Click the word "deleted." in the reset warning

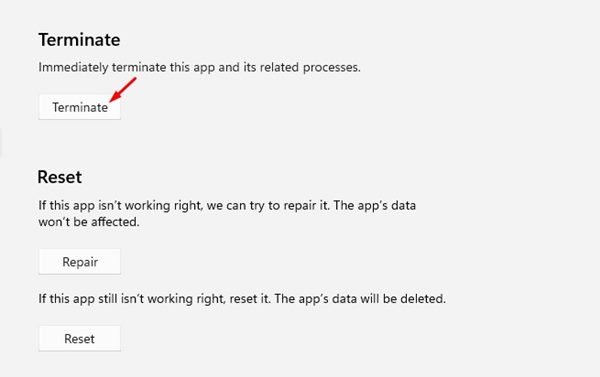[423, 299]
